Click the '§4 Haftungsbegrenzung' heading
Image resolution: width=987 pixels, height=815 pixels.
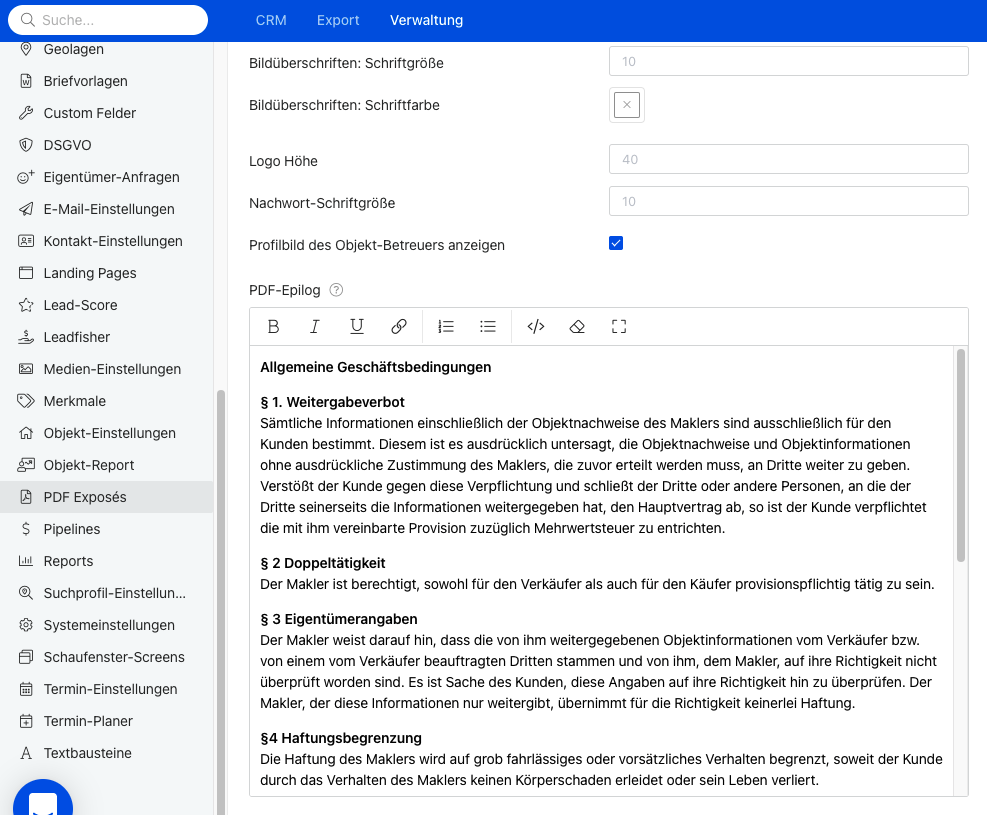(x=341, y=738)
